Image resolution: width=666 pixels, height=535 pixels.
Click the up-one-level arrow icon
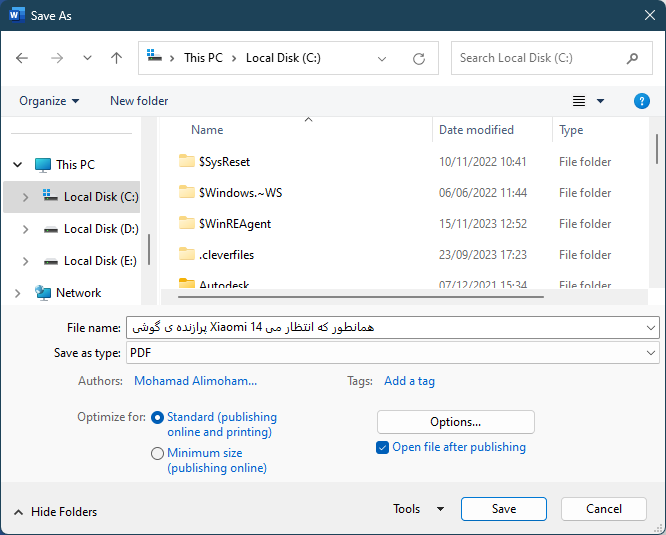(116, 58)
